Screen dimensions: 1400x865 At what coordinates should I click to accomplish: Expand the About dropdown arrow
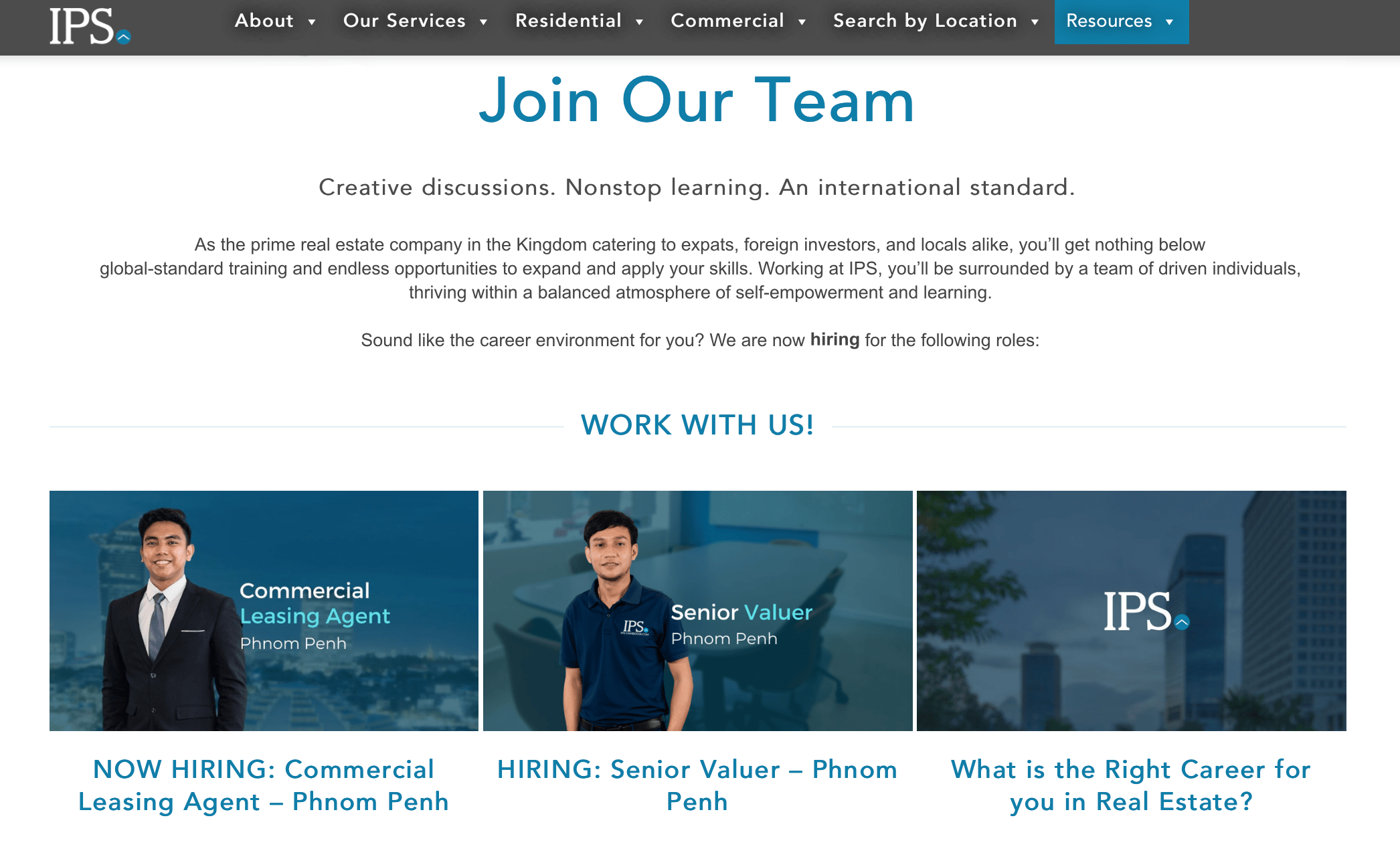(312, 22)
